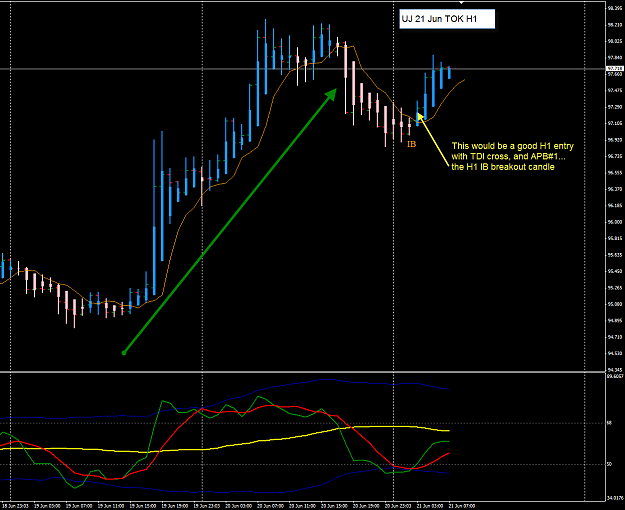Viewport: 625px width, 510px height.
Task: Click the "the H1 IB breakout candle" line
Action: 503,167
